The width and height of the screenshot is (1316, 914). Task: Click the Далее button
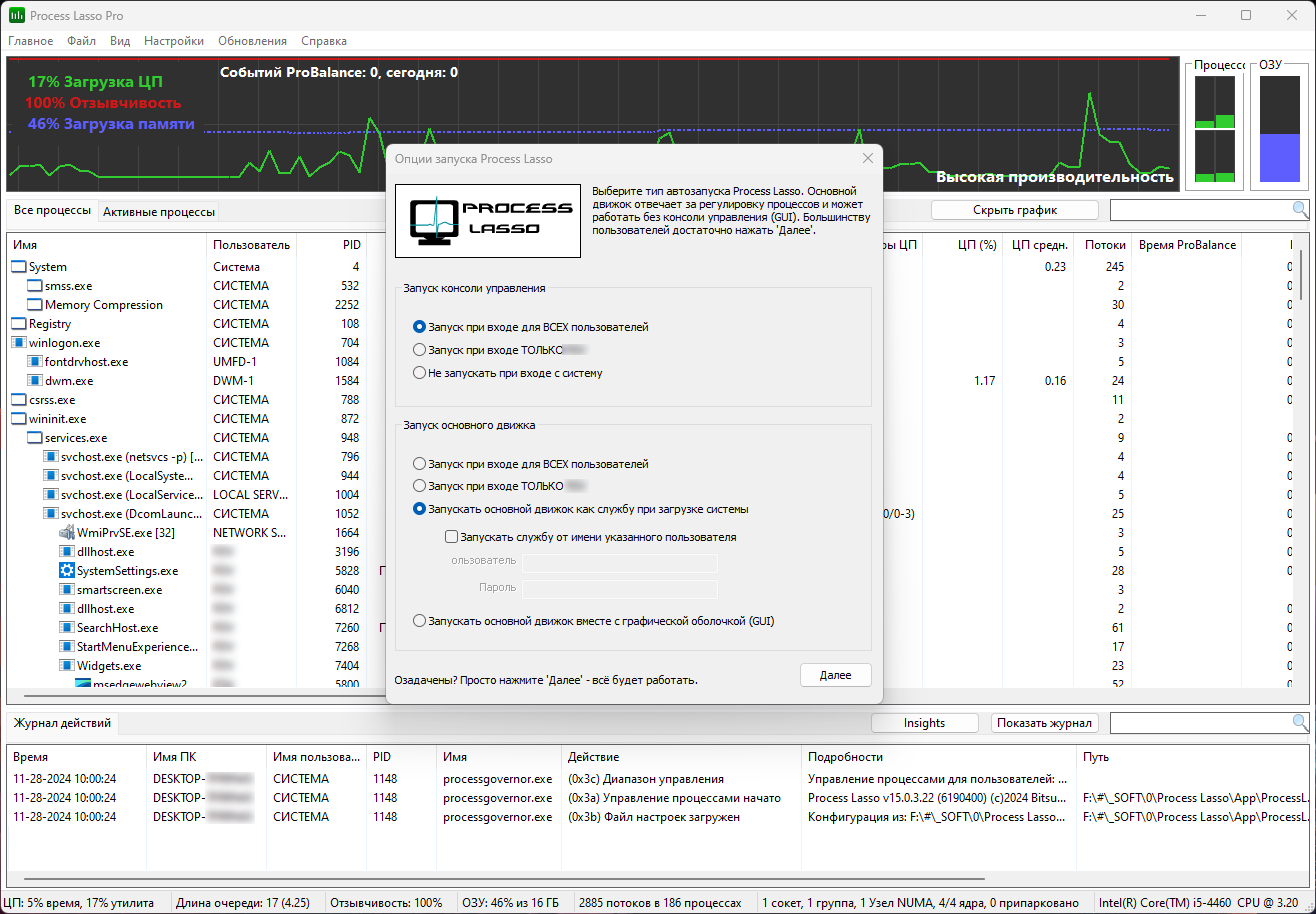pyautogui.click(x=836, y=675)
